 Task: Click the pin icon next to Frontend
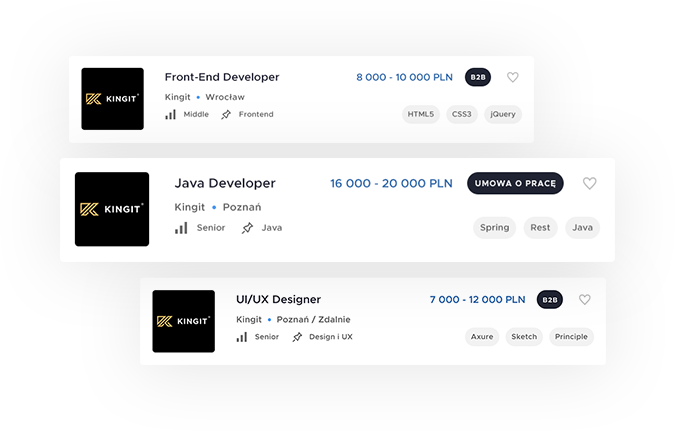coord(226,114)
